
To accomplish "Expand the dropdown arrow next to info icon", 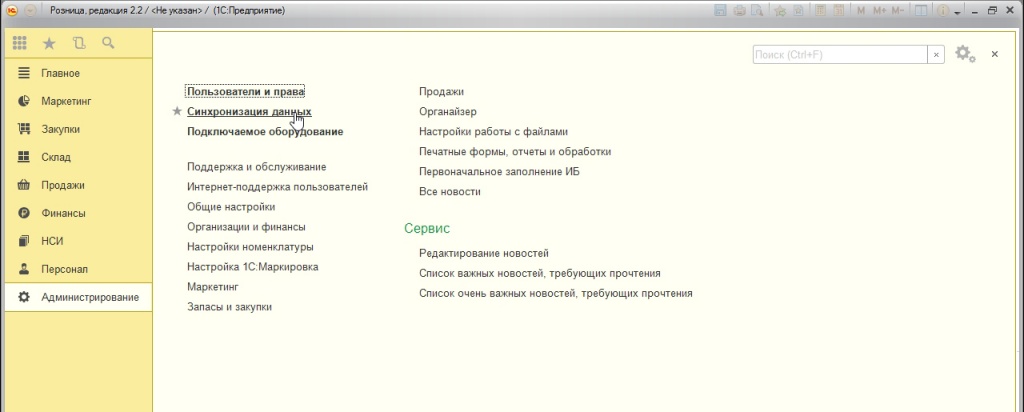I will [957, 11].
